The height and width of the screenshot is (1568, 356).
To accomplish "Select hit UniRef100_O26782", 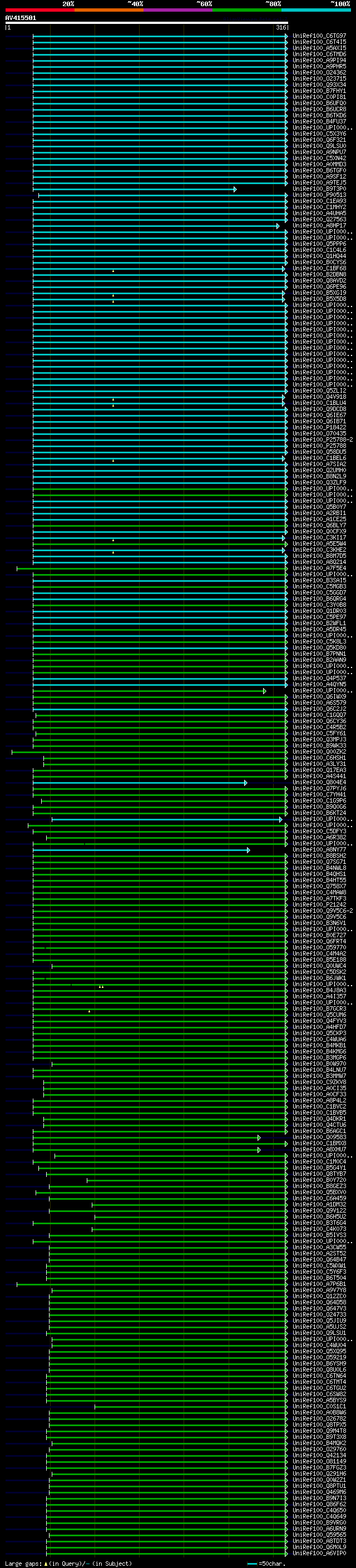I will (x=319, y=1419).
